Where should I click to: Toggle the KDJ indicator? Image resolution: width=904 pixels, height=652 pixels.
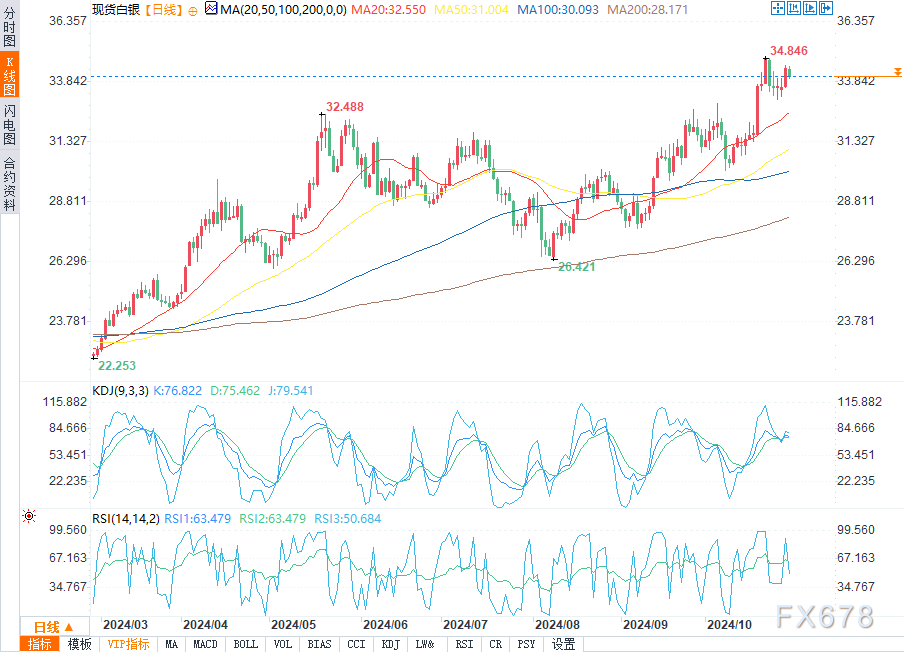[x=391, y=644]
